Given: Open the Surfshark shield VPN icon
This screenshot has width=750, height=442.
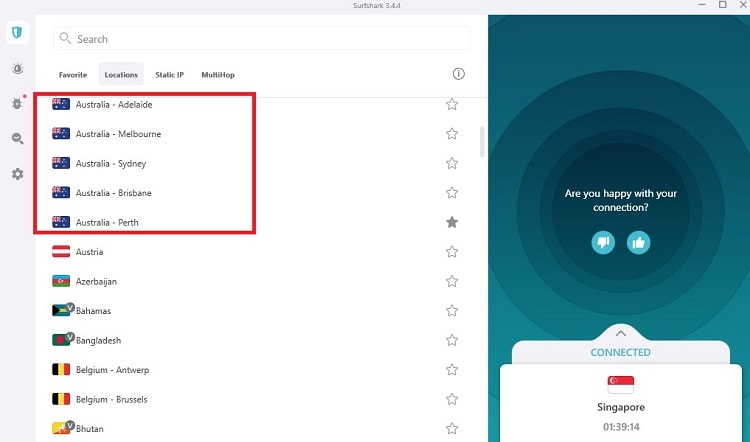Looking at the screenshot, I should [x=18, y=33].
